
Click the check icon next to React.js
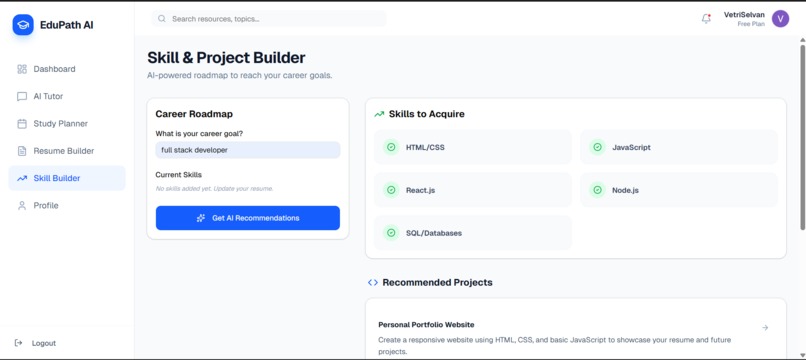coord(391,190)
